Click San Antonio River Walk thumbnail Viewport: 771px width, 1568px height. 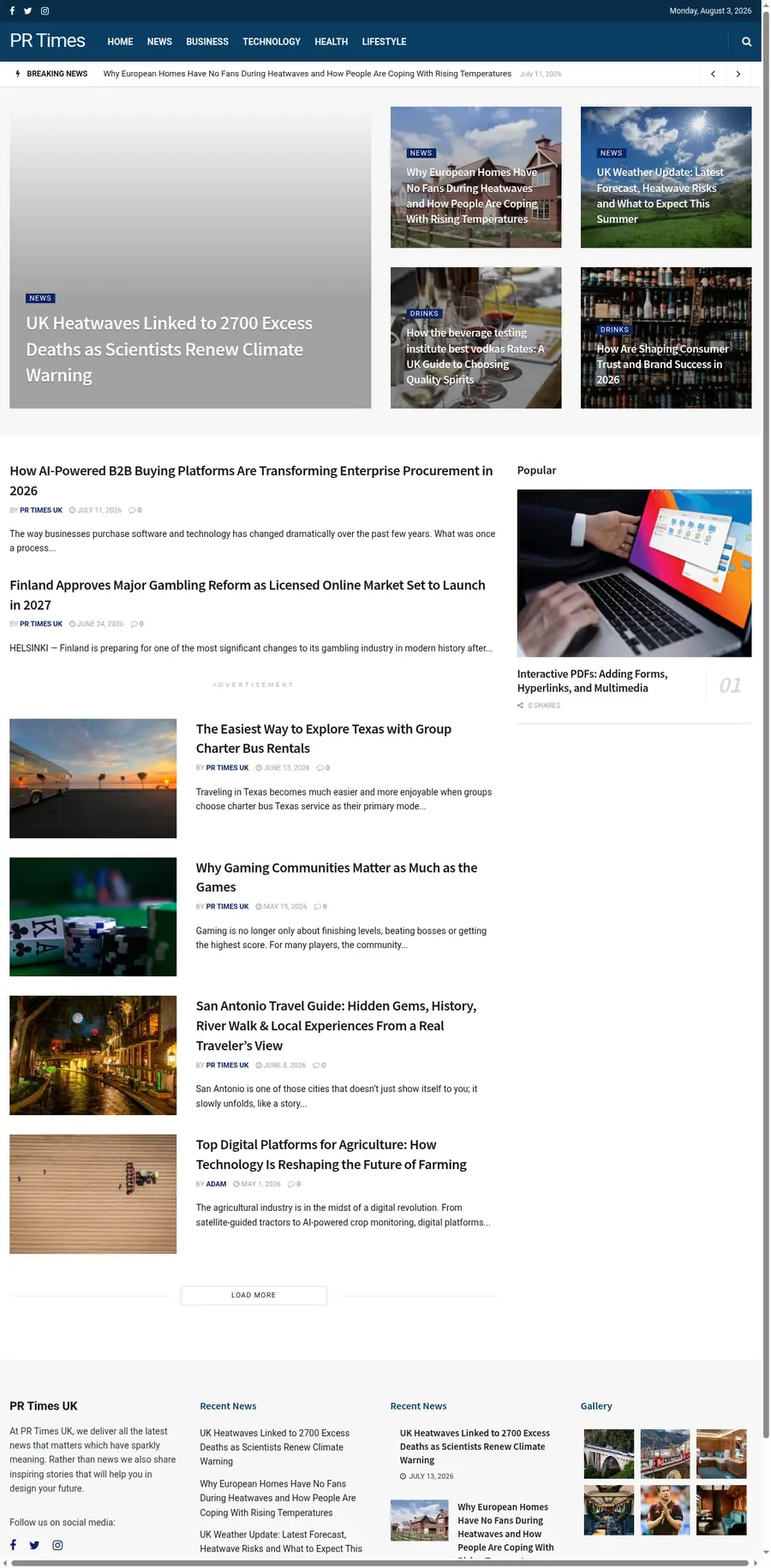[x=93, y=1055]
